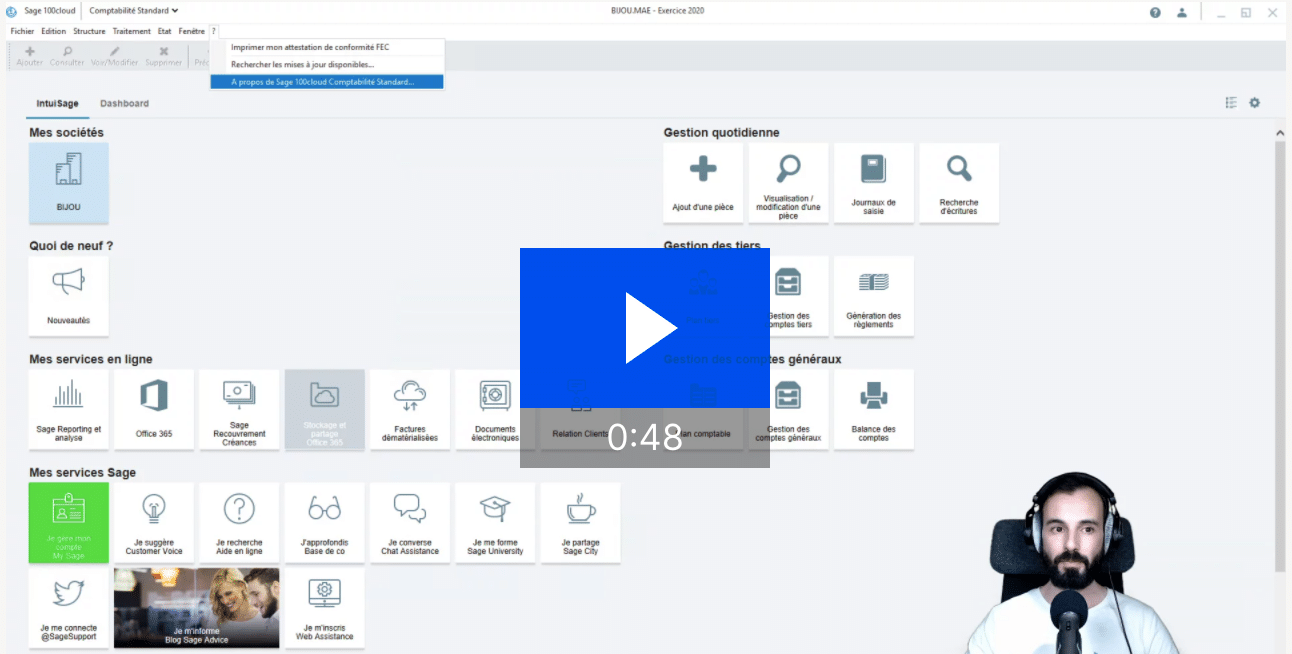Open help question mark in title bar
Image resolution: width=1292 pixels, height=654 pixels.
(x=1155, y=12)
